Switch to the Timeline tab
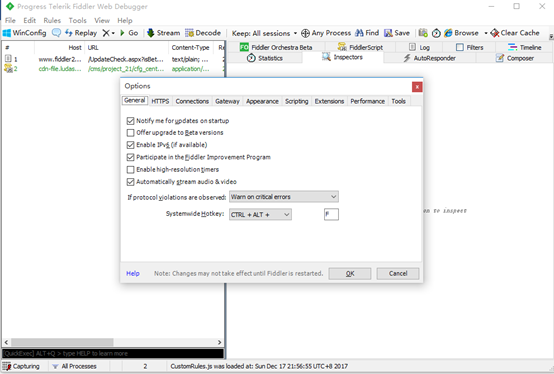Screen dimensions: 554x374 pos(524,47)
